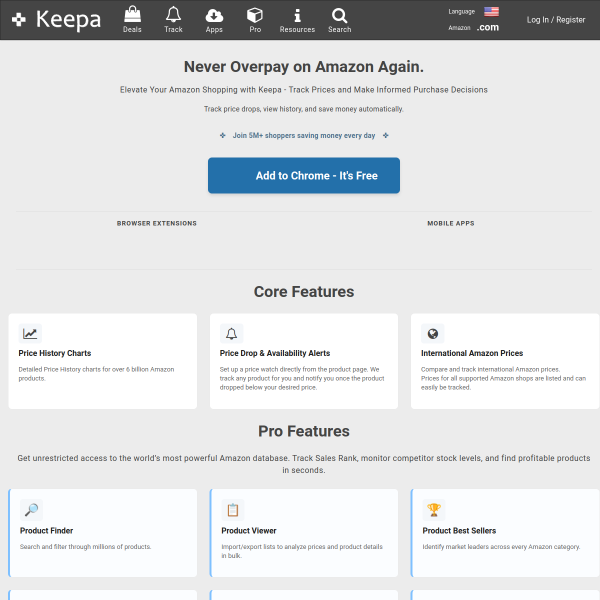Click 'Identify market leaders across every Amazon category'
The image size is (600, 600).
click(x=501, y=547)
